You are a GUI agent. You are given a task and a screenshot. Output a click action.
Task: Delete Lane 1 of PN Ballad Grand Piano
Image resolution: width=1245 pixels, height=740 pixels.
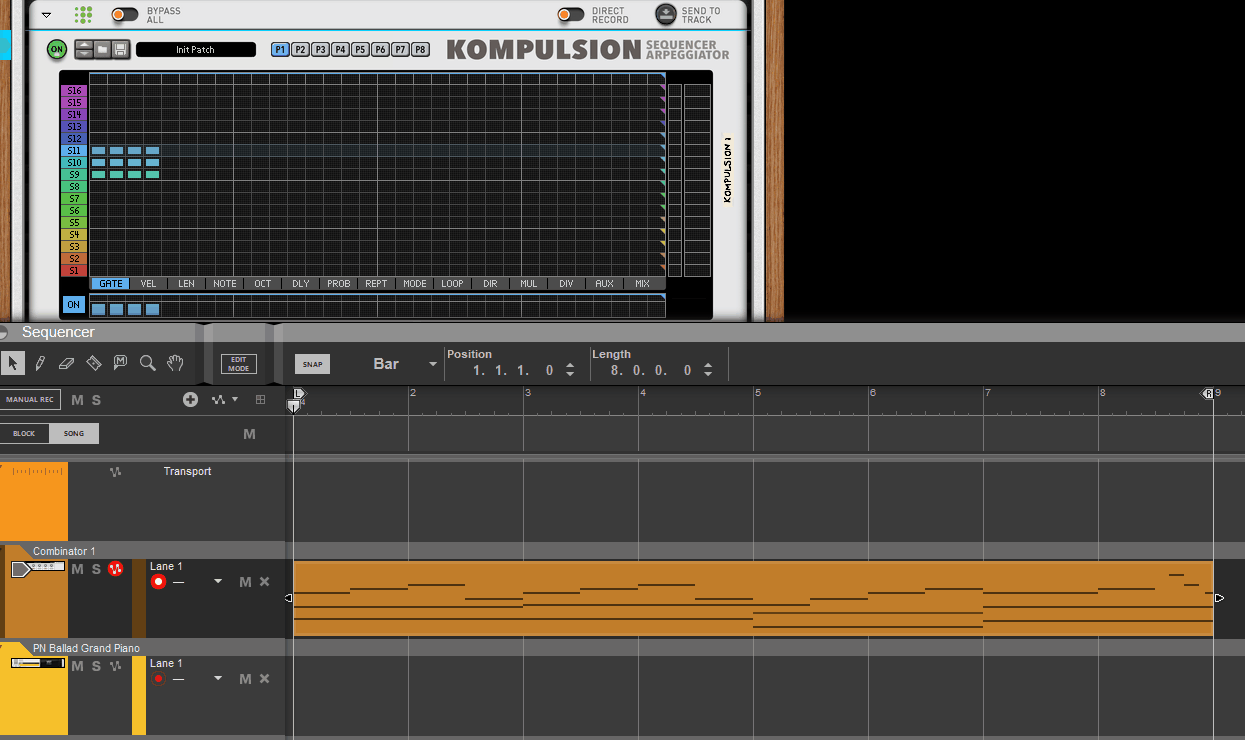pyautogui.click(x=265, y=679)
